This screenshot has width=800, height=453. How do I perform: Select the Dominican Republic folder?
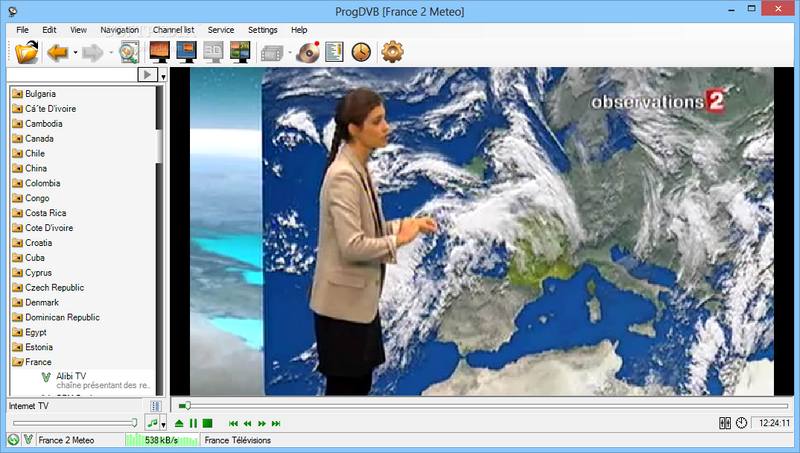click(62, 317)
